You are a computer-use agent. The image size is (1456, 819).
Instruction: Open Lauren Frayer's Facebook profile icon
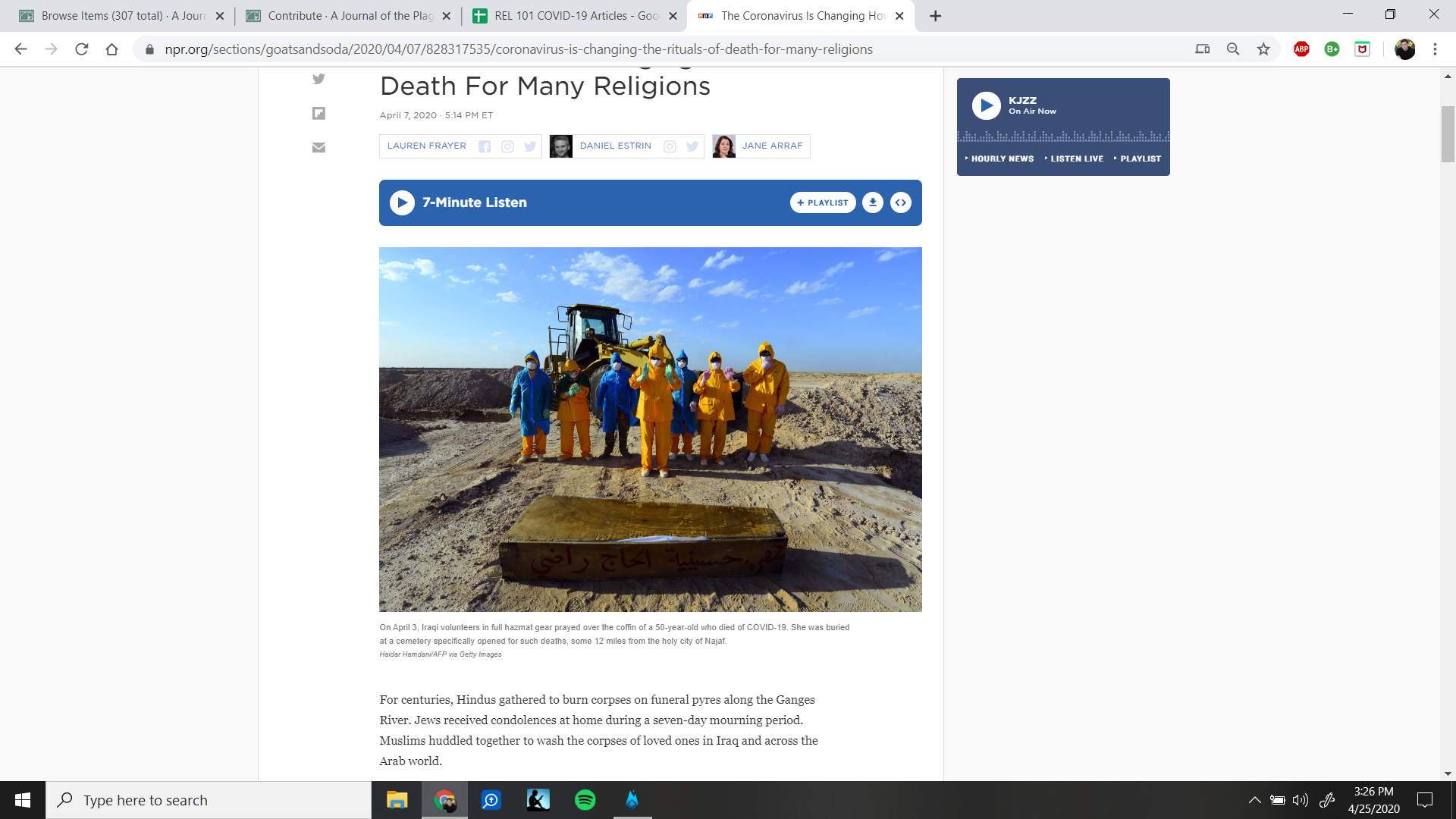(485, 146)
